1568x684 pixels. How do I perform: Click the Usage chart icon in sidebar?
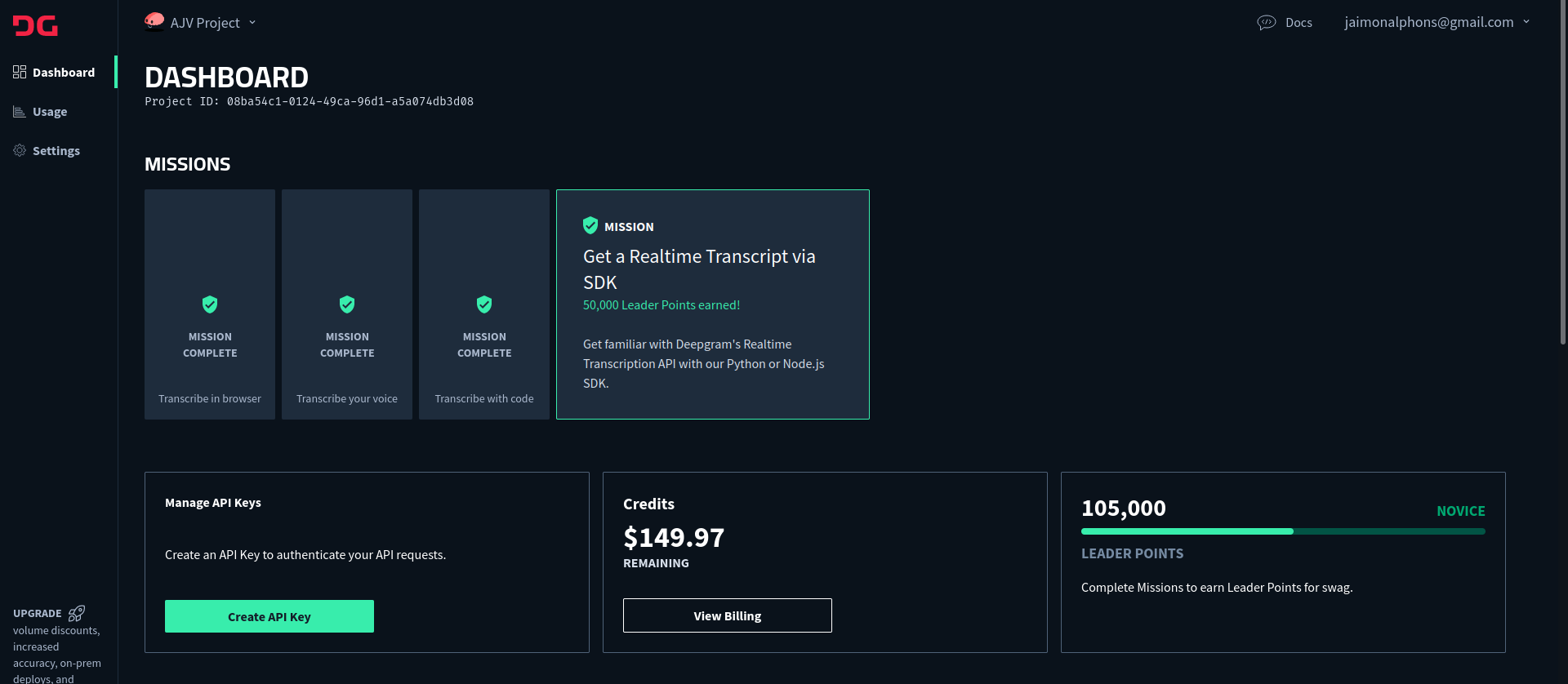[20, 111]
